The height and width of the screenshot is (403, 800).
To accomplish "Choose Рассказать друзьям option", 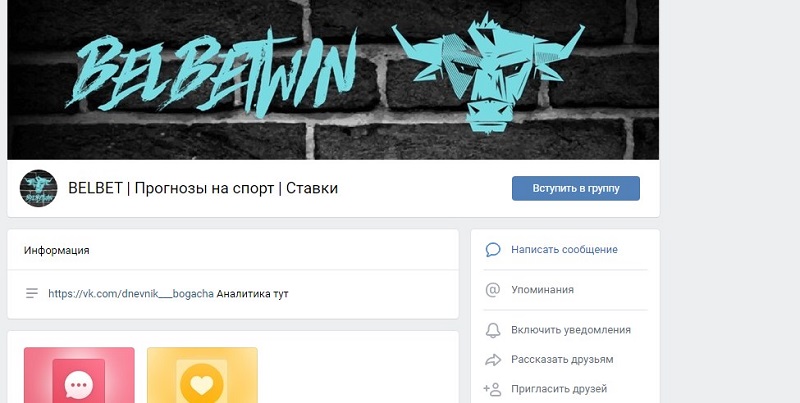I will (562, 360).
